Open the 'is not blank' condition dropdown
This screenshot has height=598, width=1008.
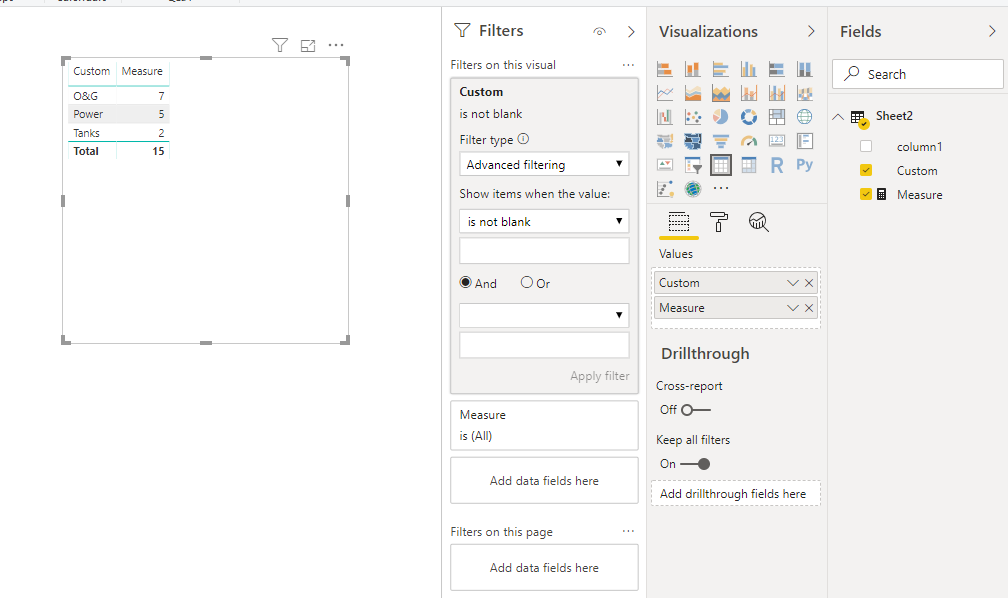[544, 221]
